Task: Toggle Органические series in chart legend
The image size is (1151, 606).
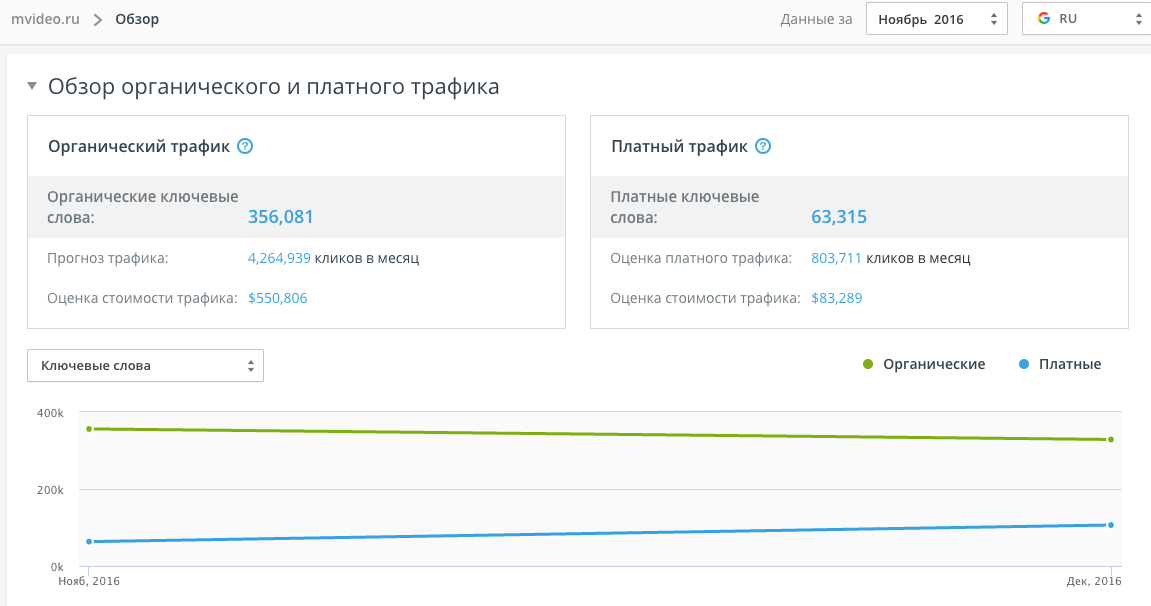Action: tap(925, 364)
